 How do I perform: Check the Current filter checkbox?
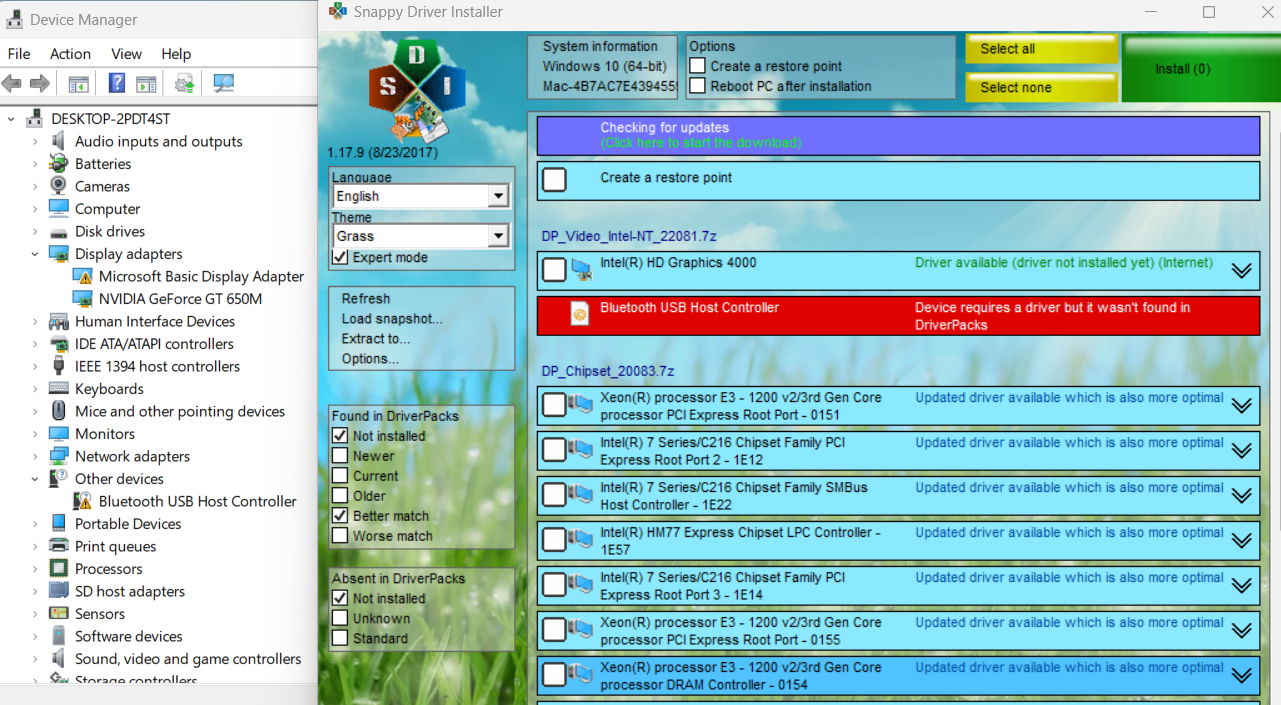[340, 476]
